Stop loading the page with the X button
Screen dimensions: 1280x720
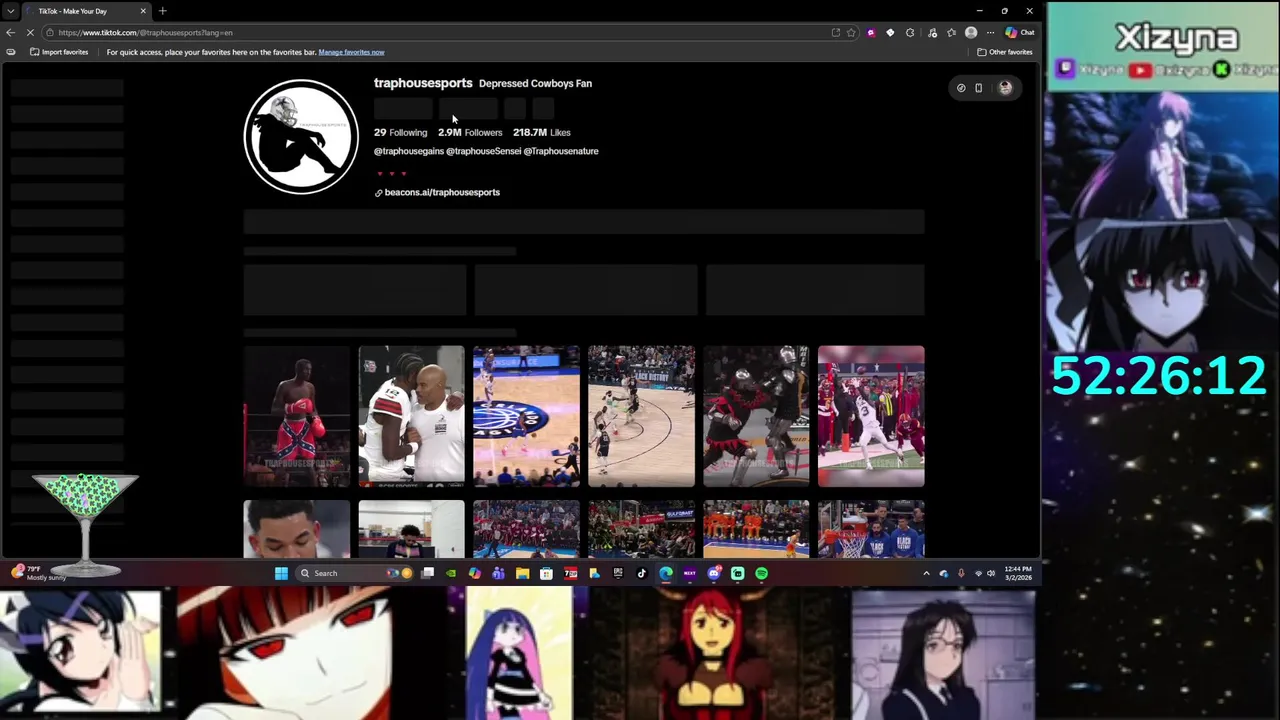point(30,32)
